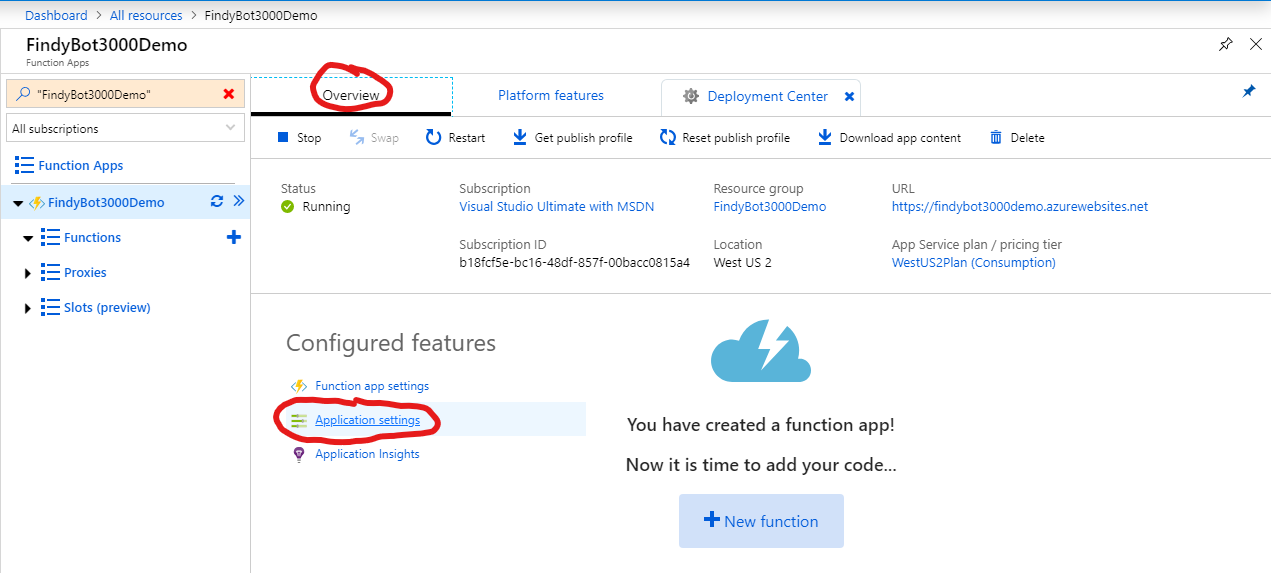The width and height of the screenshot is (1271, 573).
Task: Click the Swap slots icon
Action: pos(357,138)
